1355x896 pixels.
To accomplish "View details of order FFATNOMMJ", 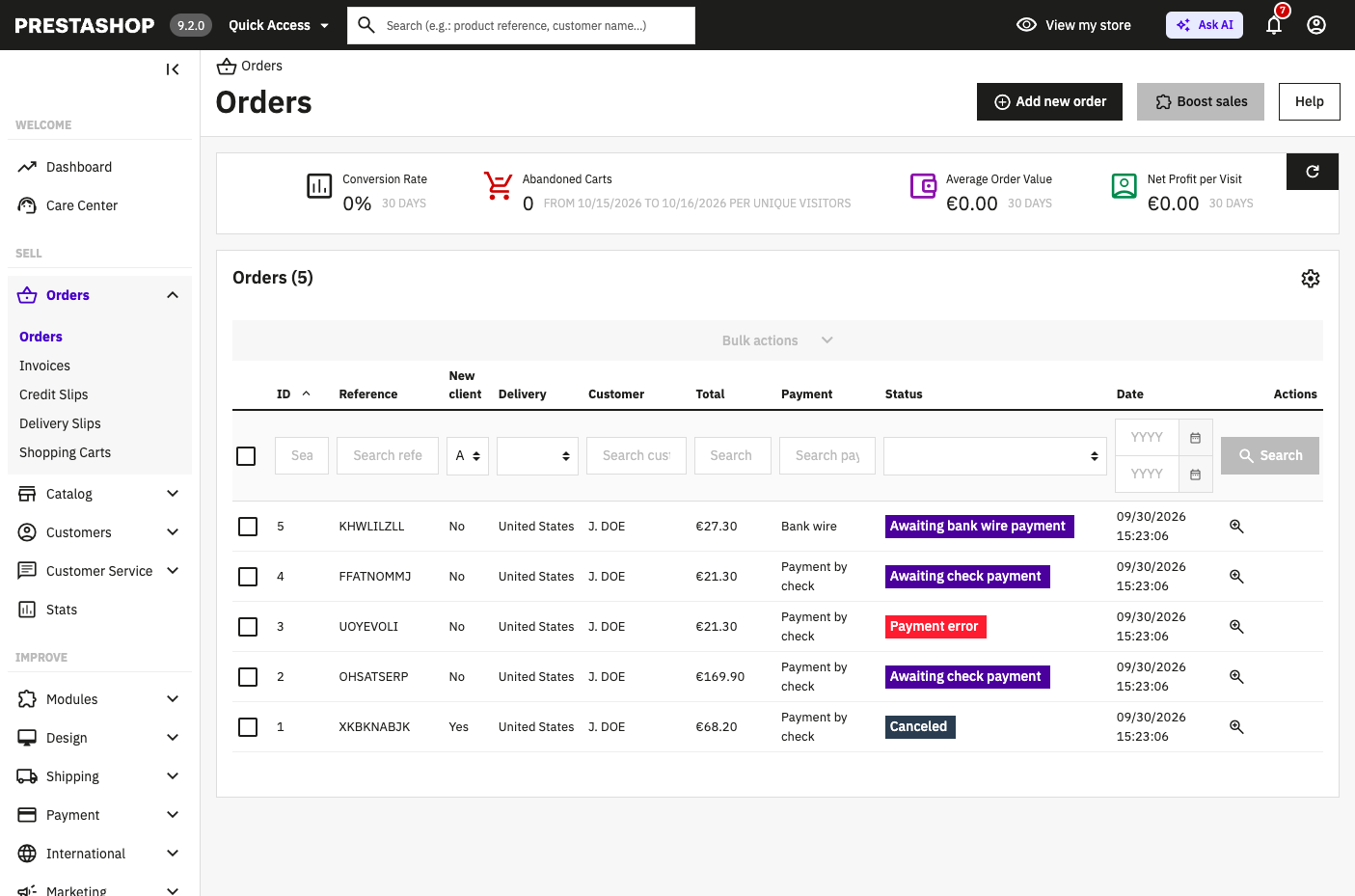I will [1236, 577].
